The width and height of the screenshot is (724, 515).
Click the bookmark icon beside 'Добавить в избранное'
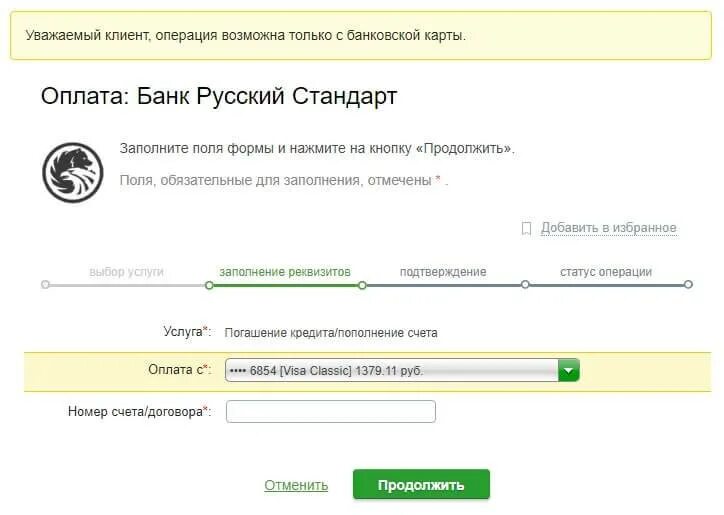click(x=526, y=228)
